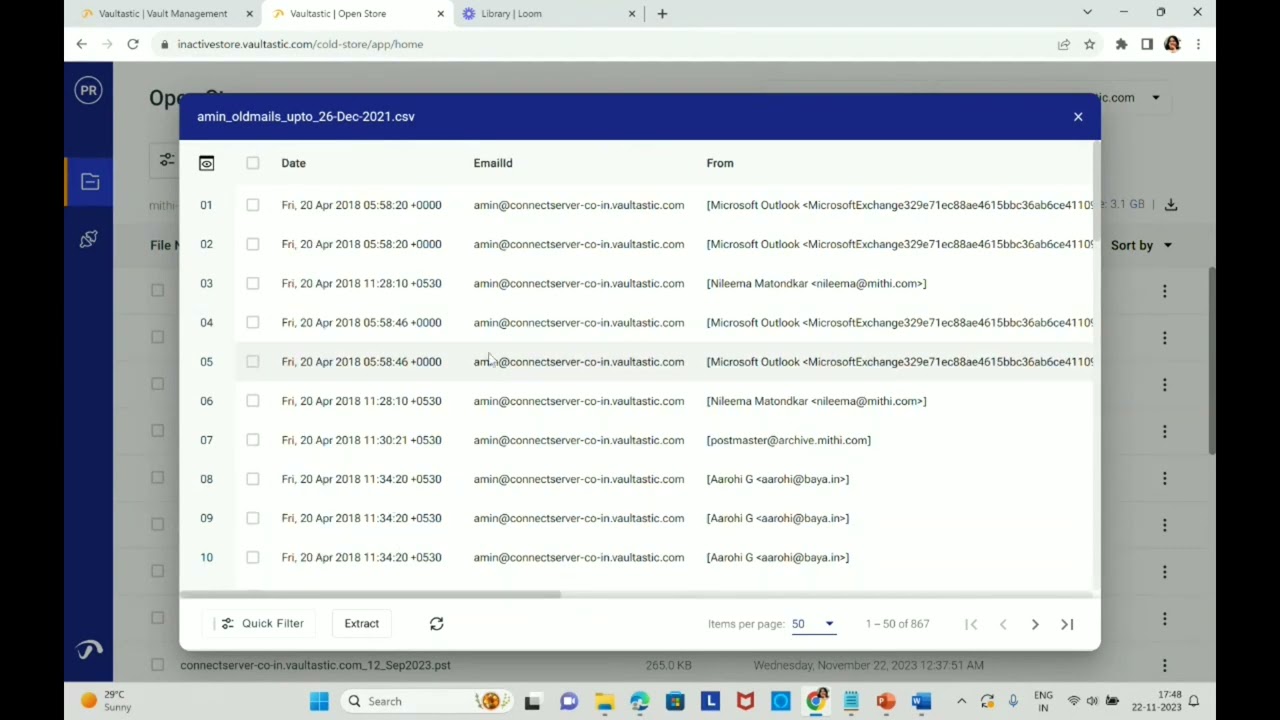1280x720 pixels.
Task: Select checkbox for row 03
Action: tap(253, 283)
